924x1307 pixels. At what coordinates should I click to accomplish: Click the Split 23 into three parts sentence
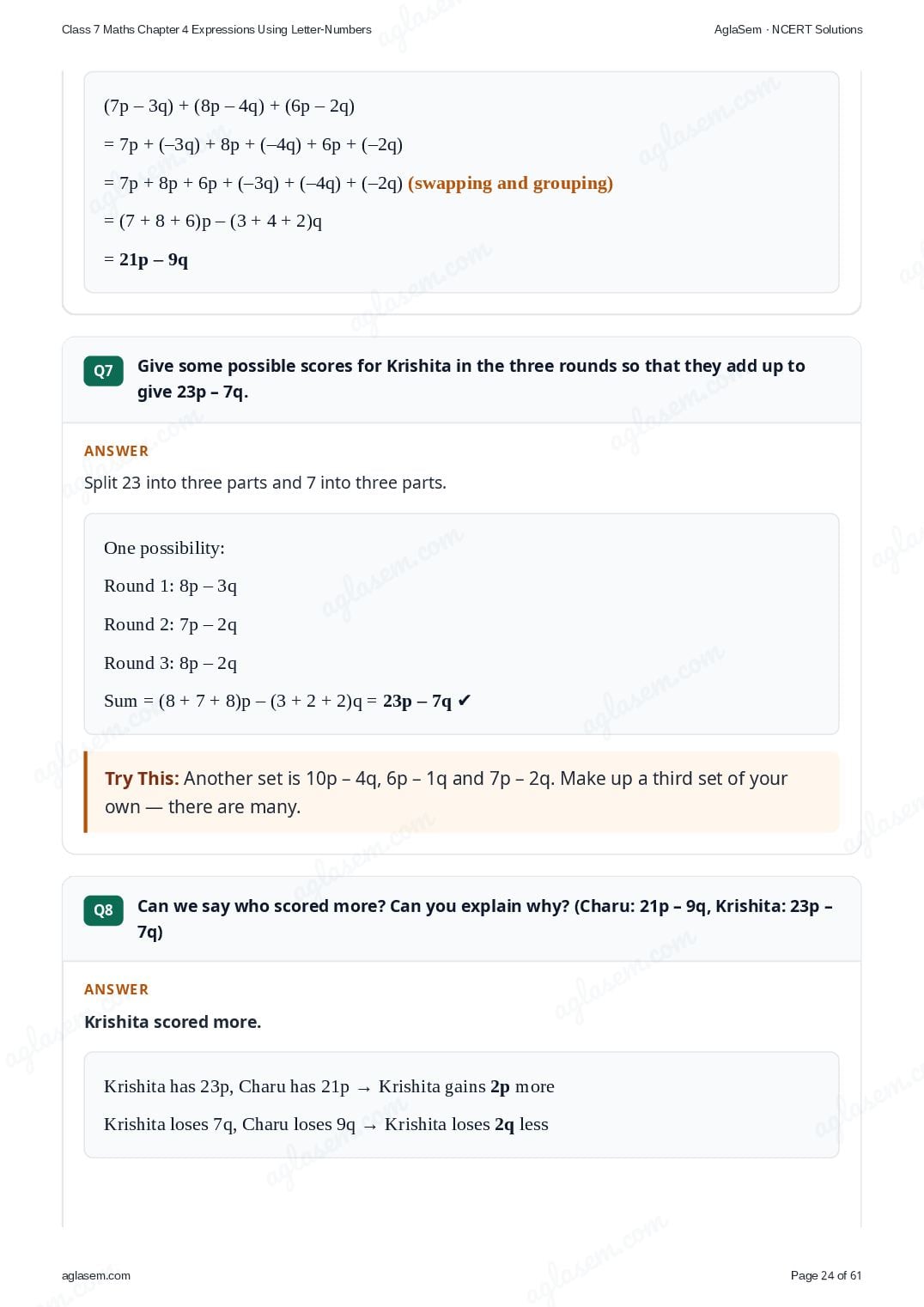(265, 483)
